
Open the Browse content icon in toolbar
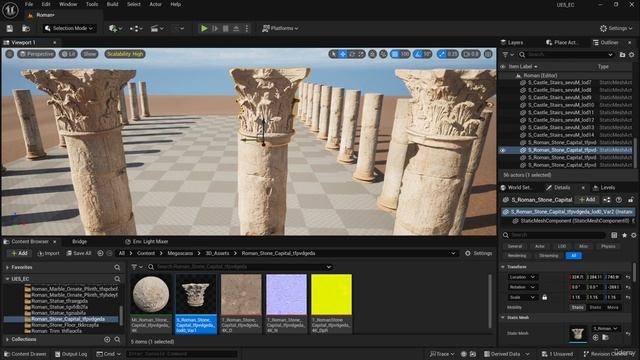coord(26,28)
